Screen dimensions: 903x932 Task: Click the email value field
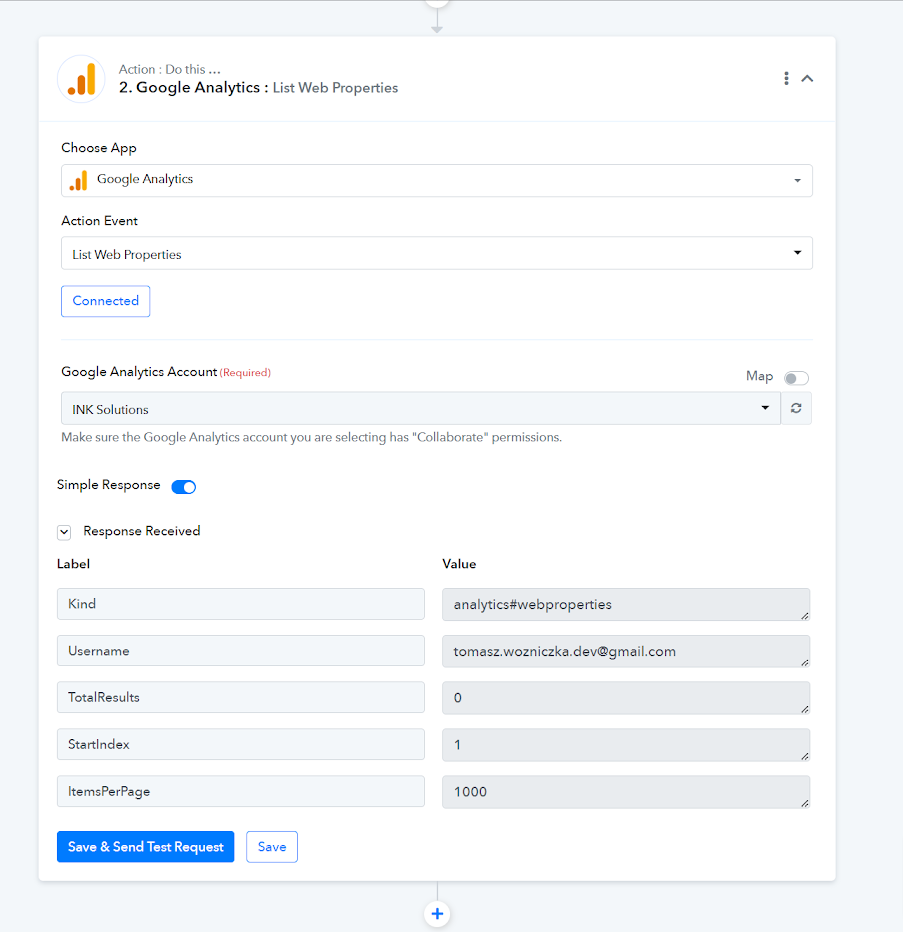coord(626,651)
